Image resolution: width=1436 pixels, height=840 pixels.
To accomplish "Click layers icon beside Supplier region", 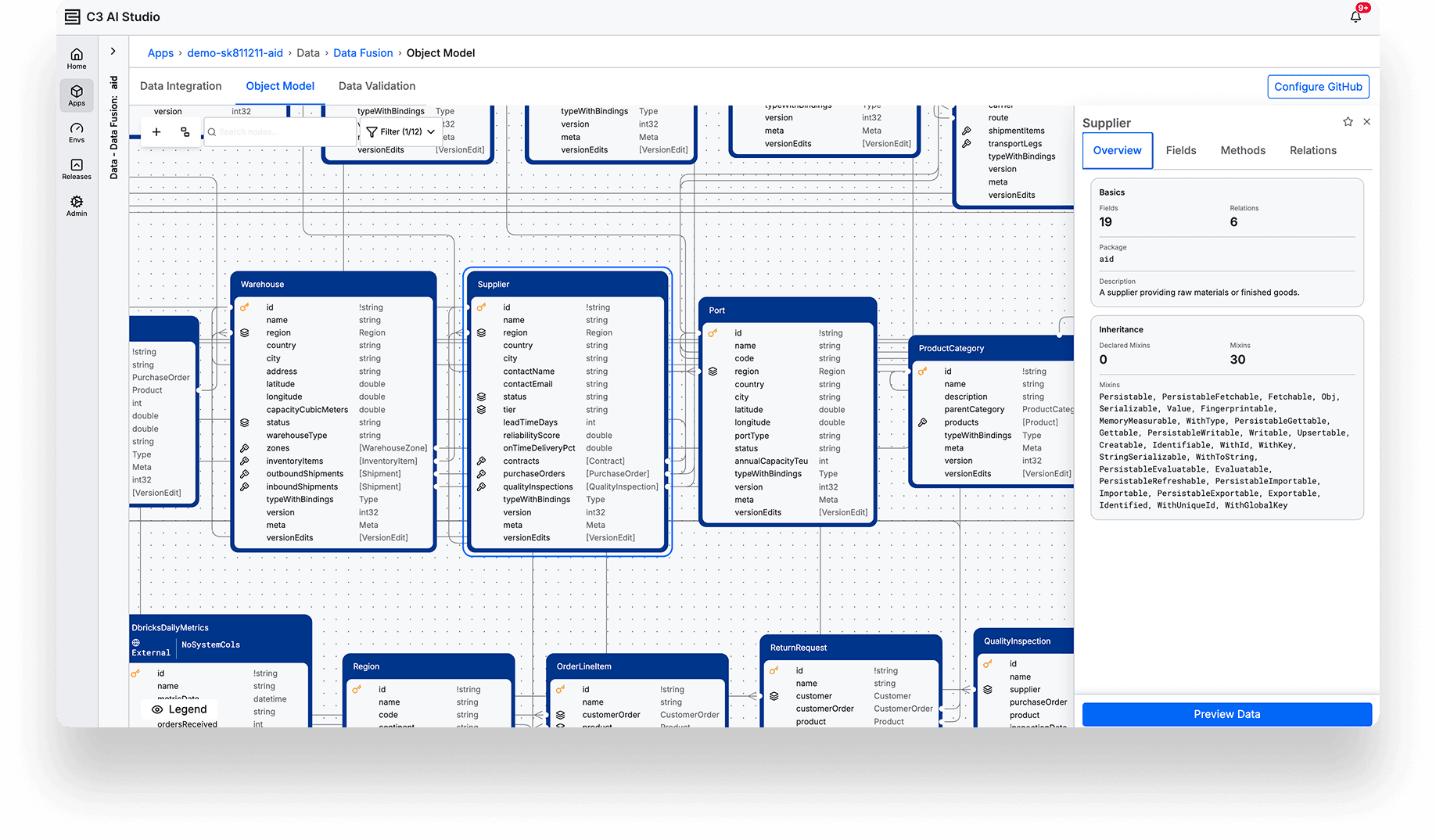I will (x=482, y=333).
